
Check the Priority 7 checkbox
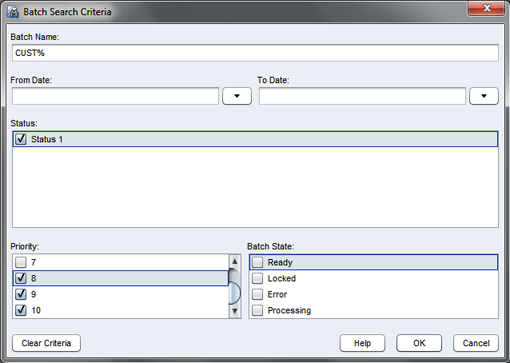[21, 262]
